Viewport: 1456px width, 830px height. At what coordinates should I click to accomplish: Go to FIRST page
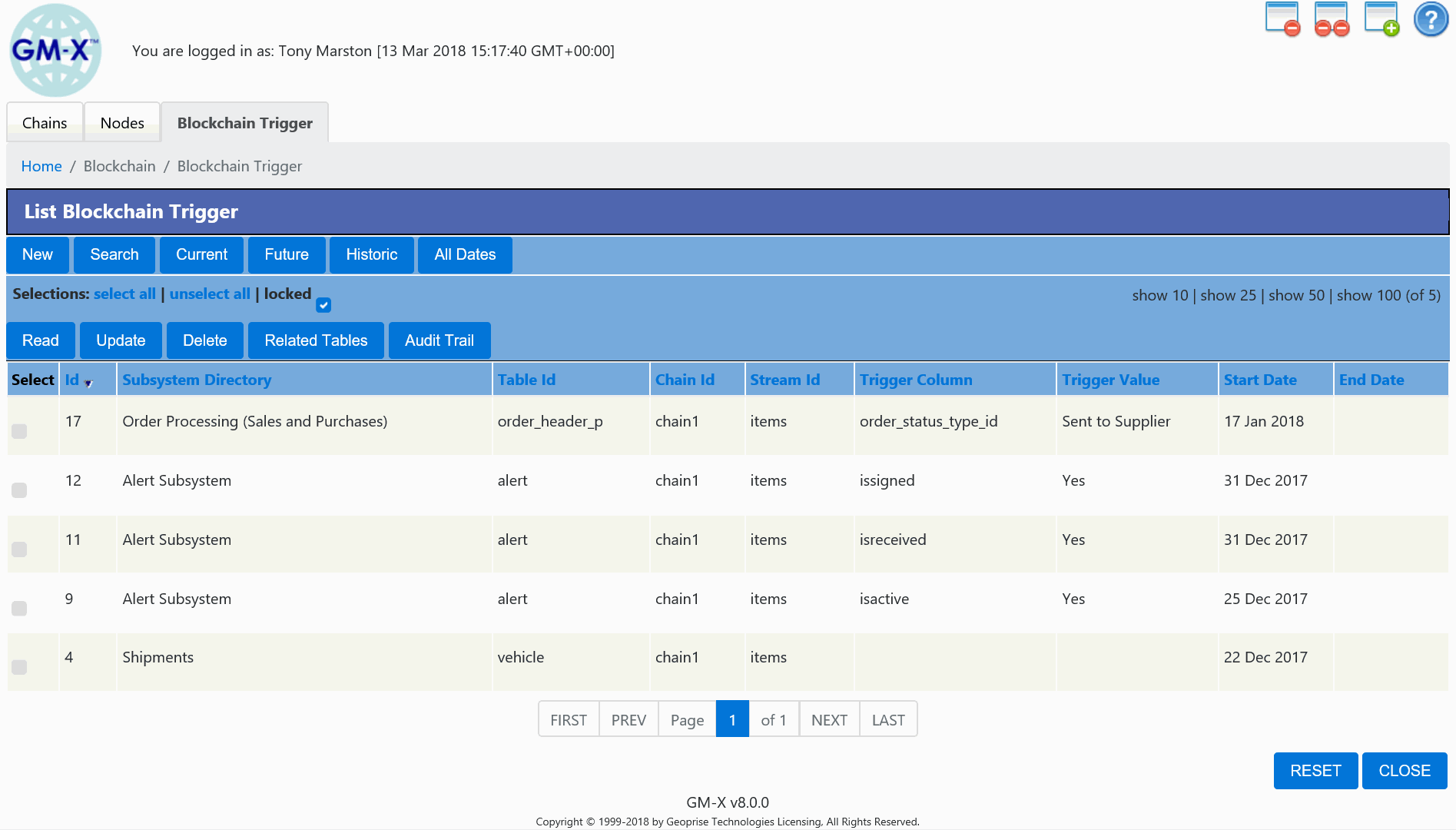(x=569, y=720)
